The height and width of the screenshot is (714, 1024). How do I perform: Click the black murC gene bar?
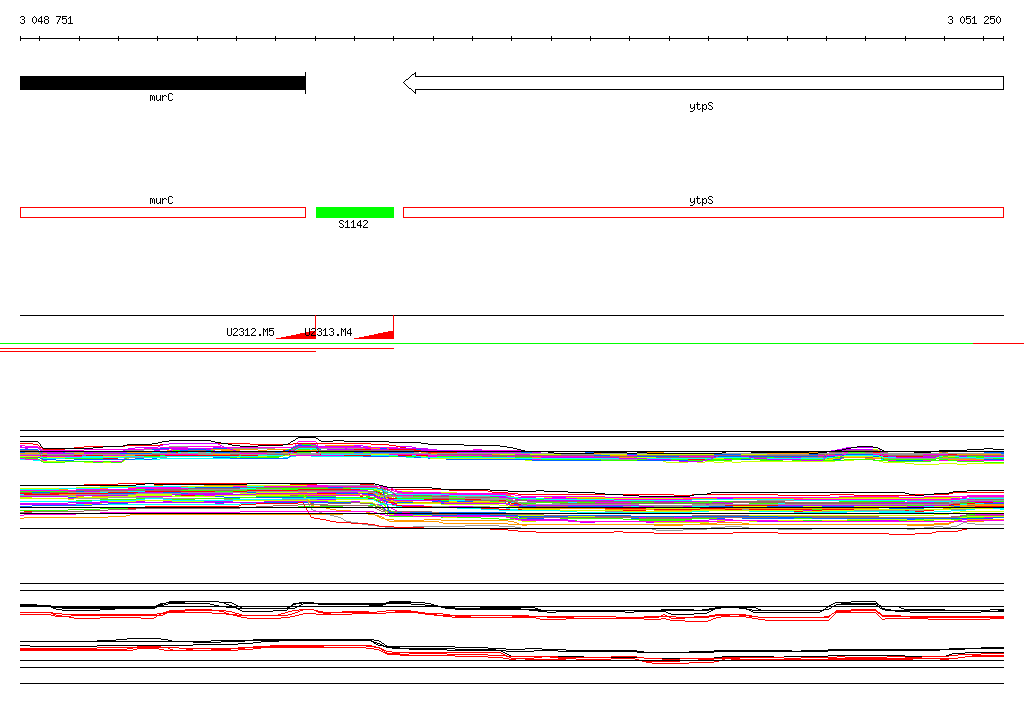pos(163,83)
